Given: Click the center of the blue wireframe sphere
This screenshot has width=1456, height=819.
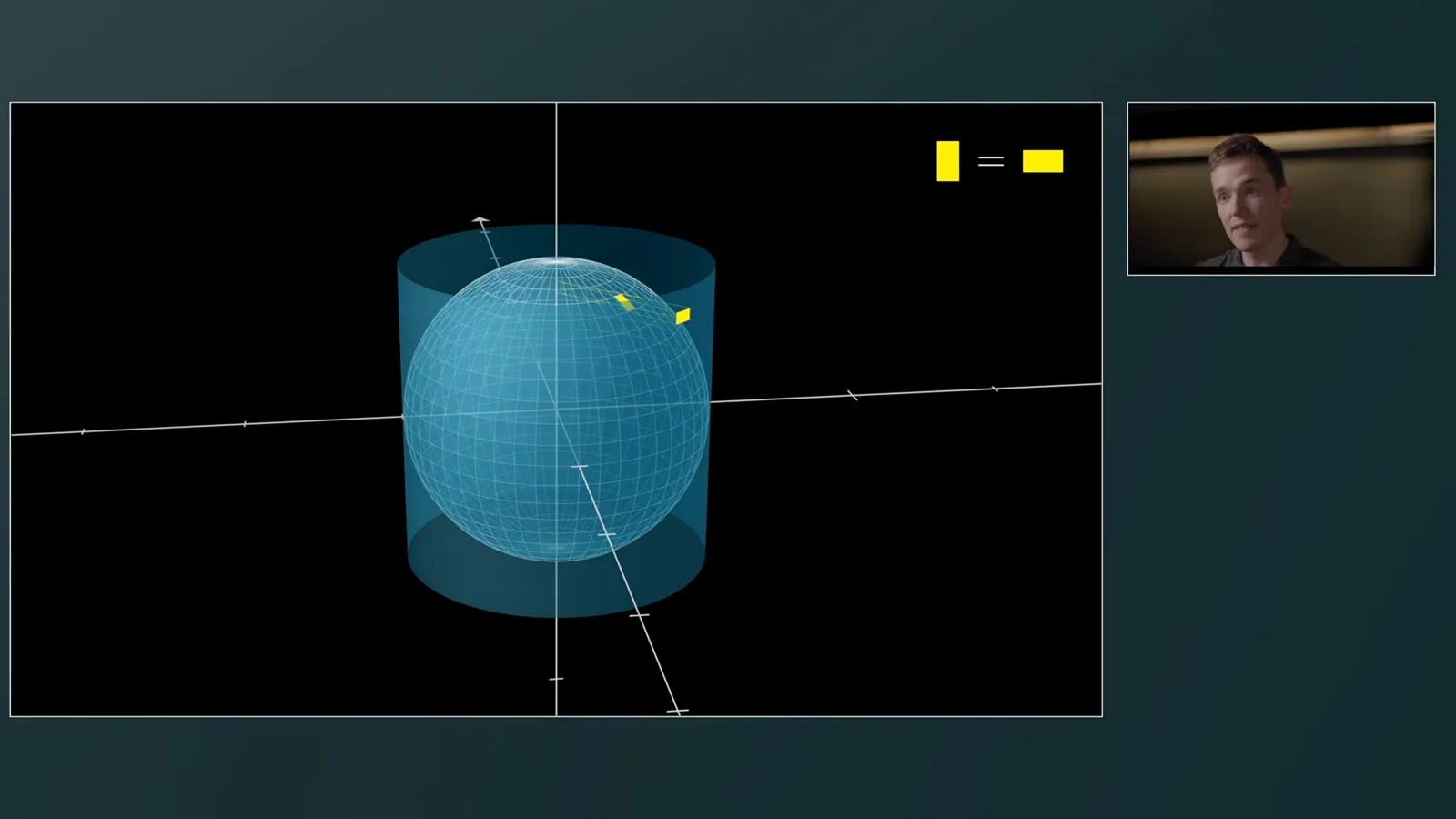Looking at the screenshot, I should coord(556,409).
